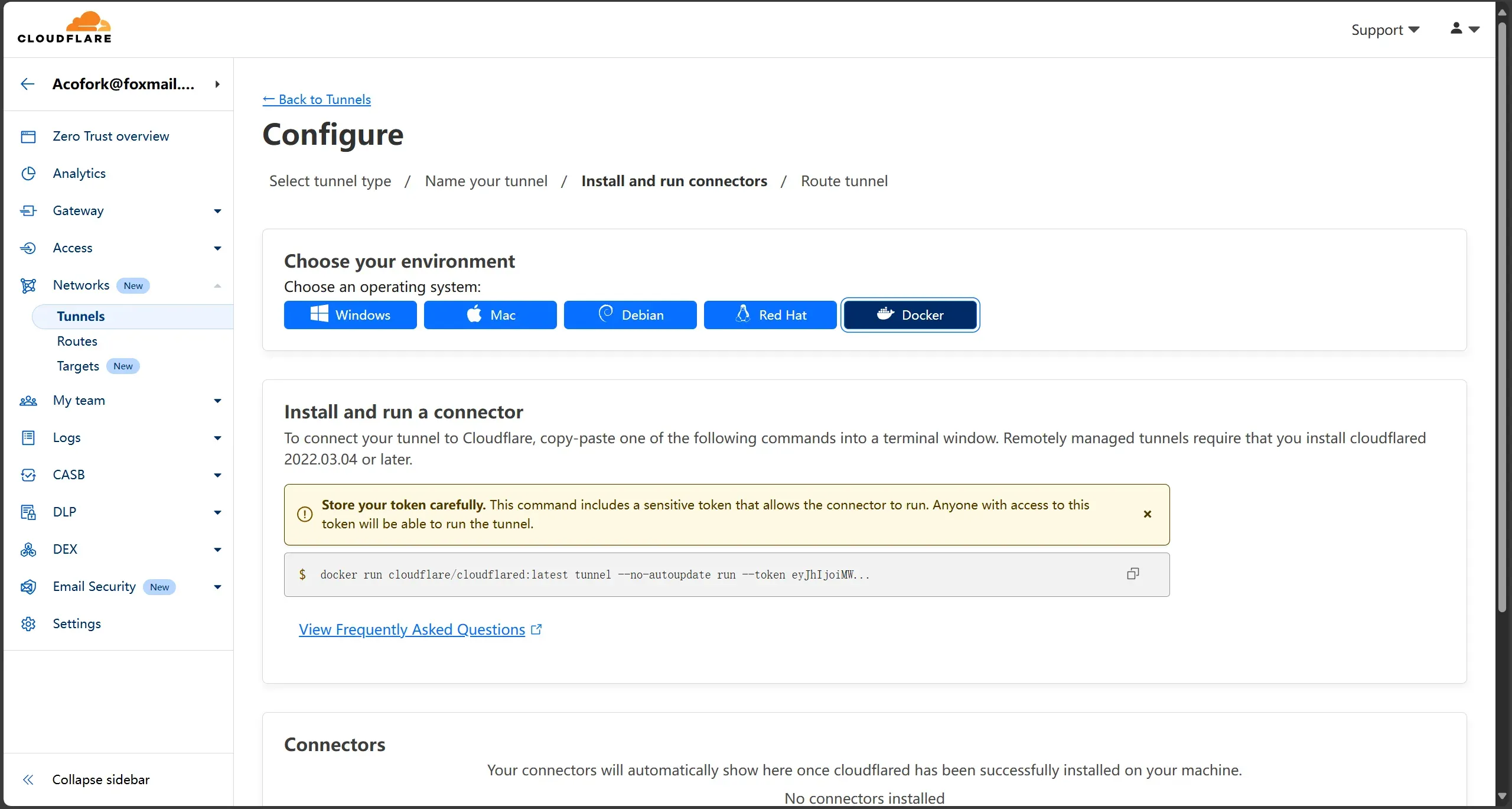
Task: Click the account back arrow icon
Action: [27, 84]
